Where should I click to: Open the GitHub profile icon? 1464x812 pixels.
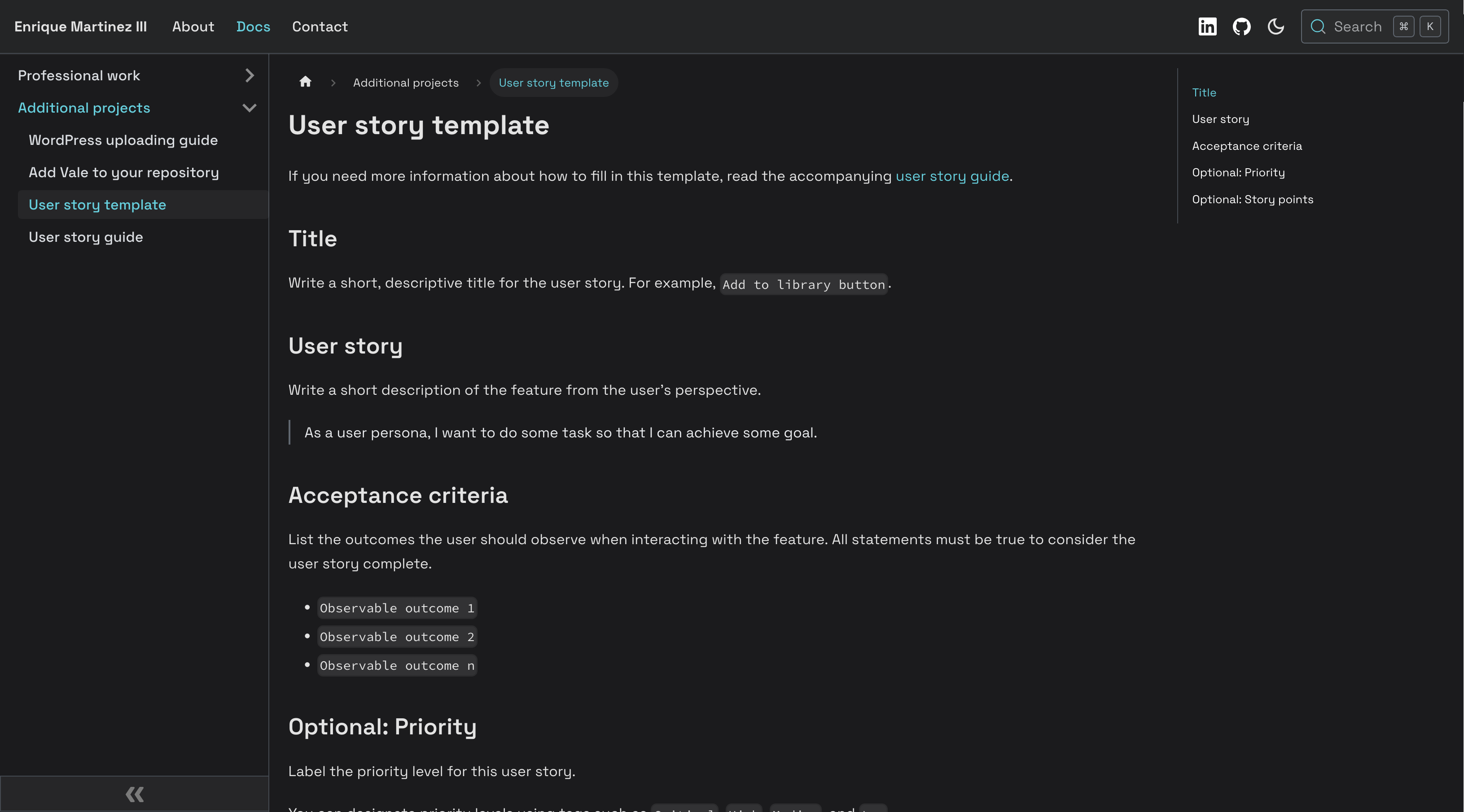pyautogui.click(x=1241, y=27)
